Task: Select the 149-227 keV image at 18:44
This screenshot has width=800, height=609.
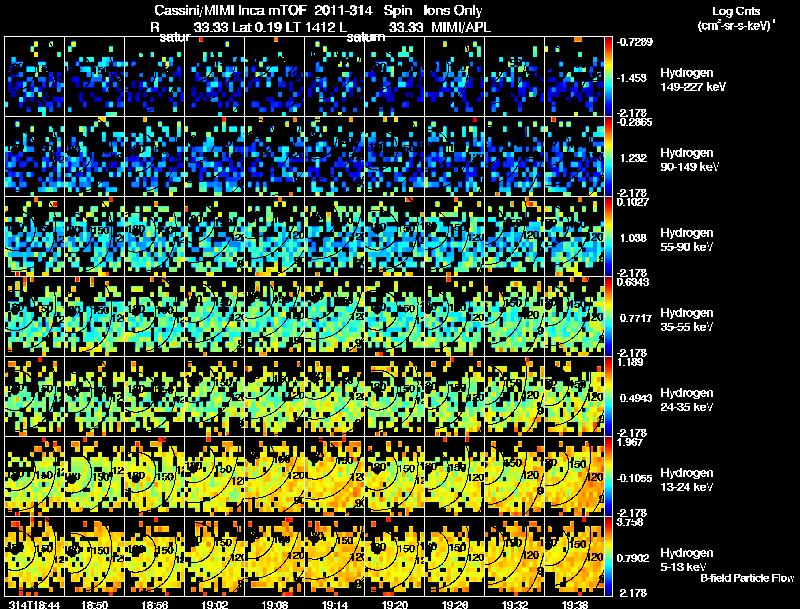Action: 35,77
